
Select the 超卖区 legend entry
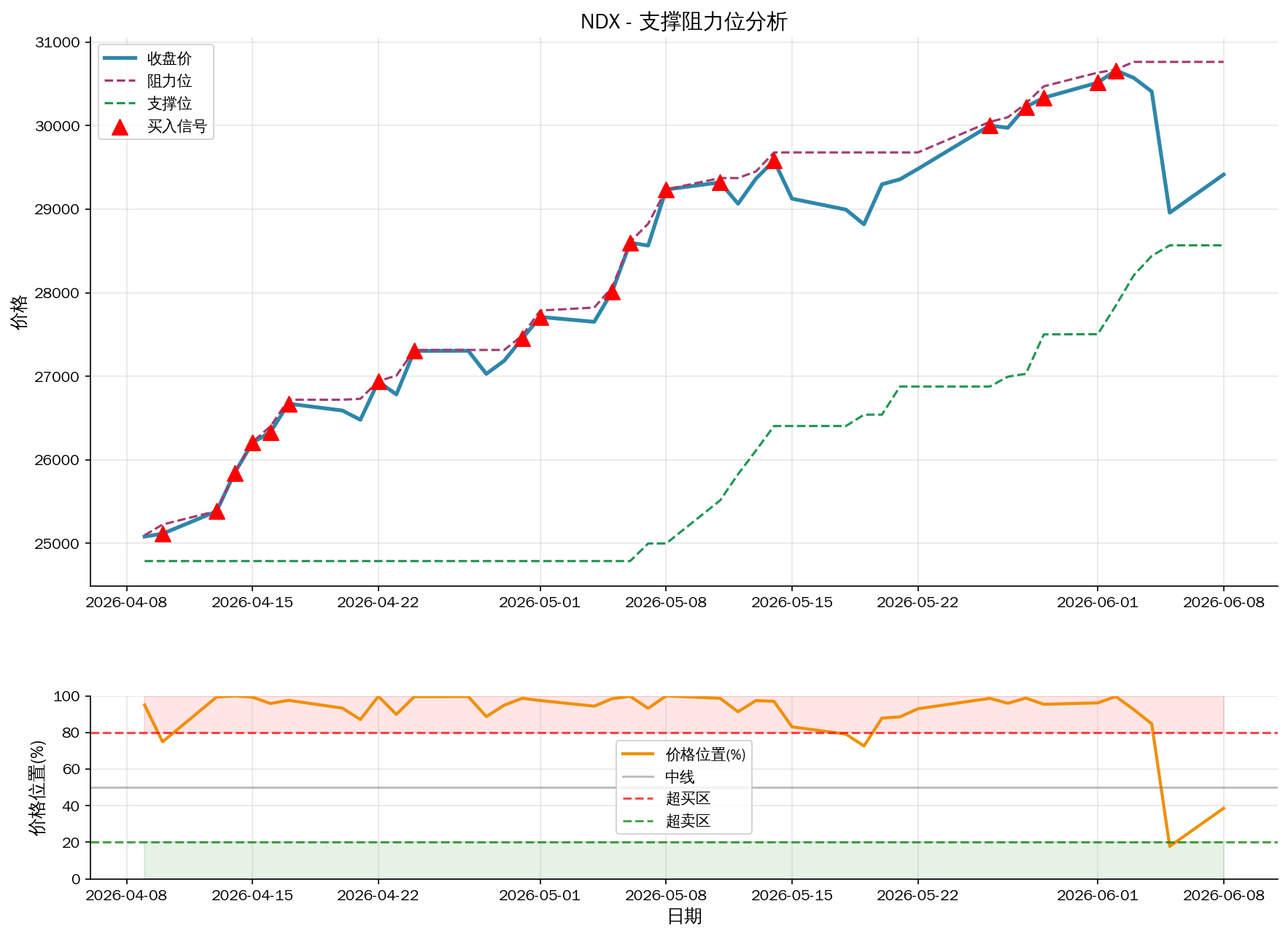click(667, 821)
